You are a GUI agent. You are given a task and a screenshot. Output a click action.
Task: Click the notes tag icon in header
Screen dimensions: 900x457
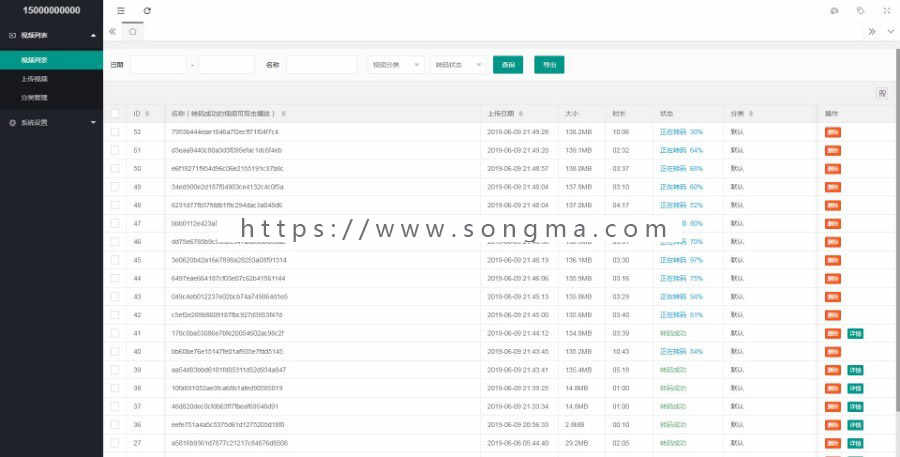(x=860, y=11)
